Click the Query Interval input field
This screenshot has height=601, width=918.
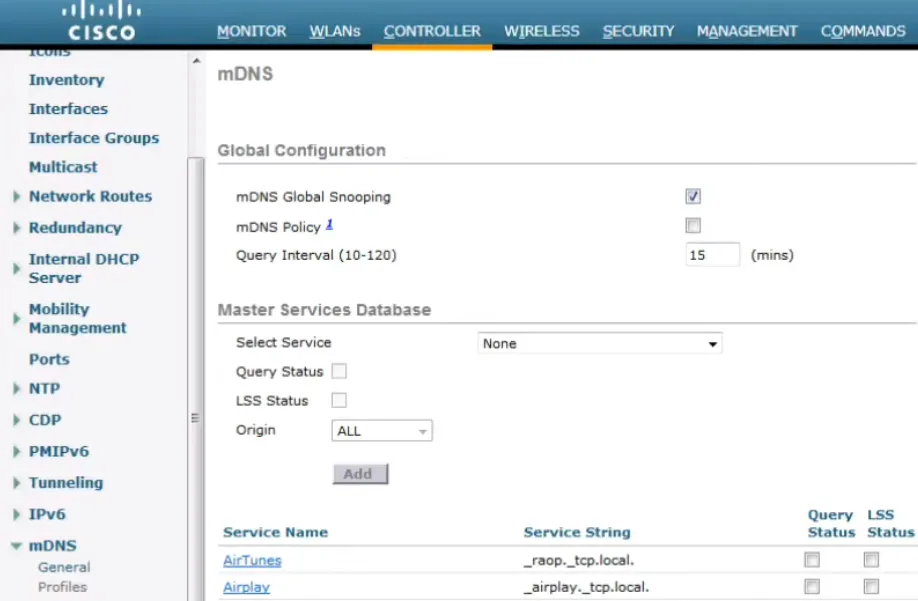(710, 255)
